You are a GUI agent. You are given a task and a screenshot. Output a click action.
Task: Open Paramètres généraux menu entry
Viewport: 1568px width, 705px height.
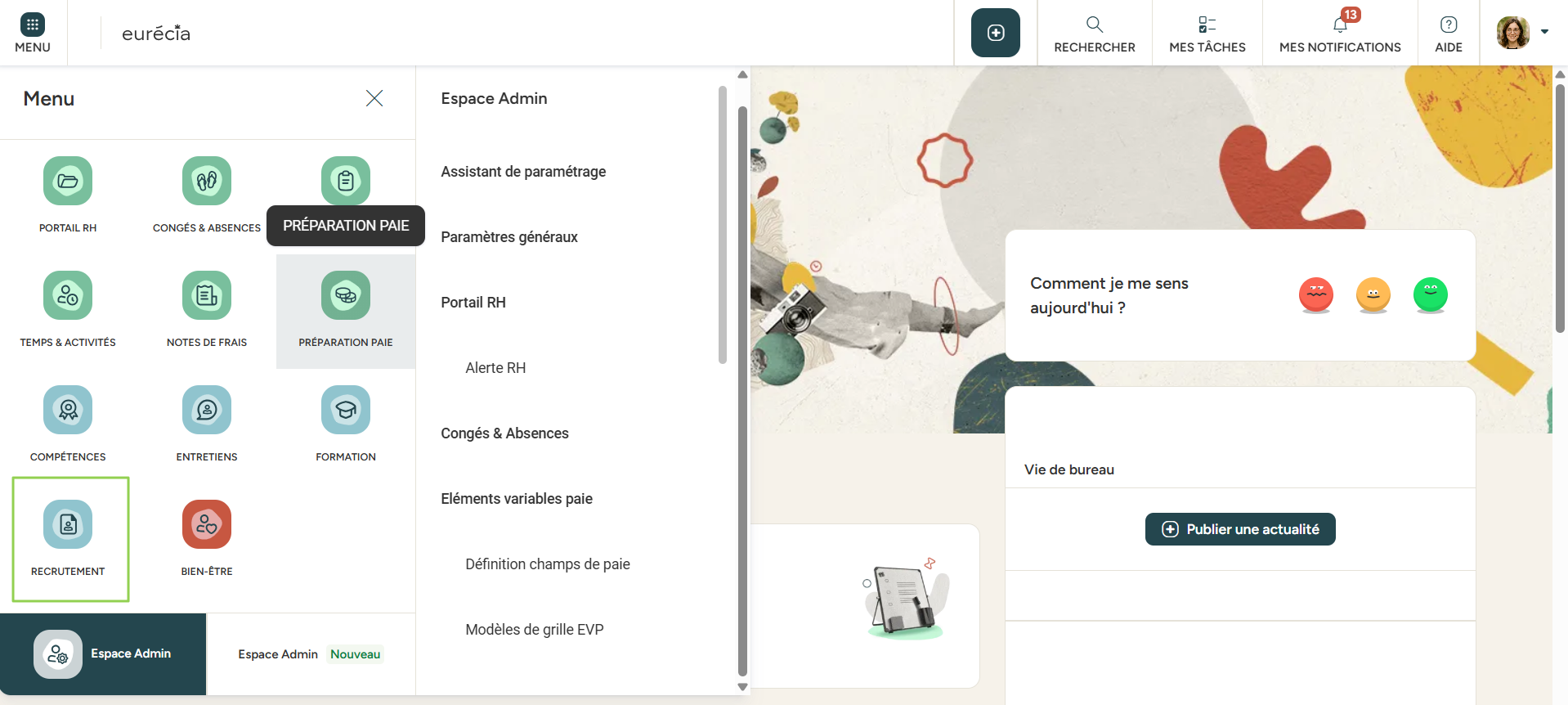click(508, 237)
